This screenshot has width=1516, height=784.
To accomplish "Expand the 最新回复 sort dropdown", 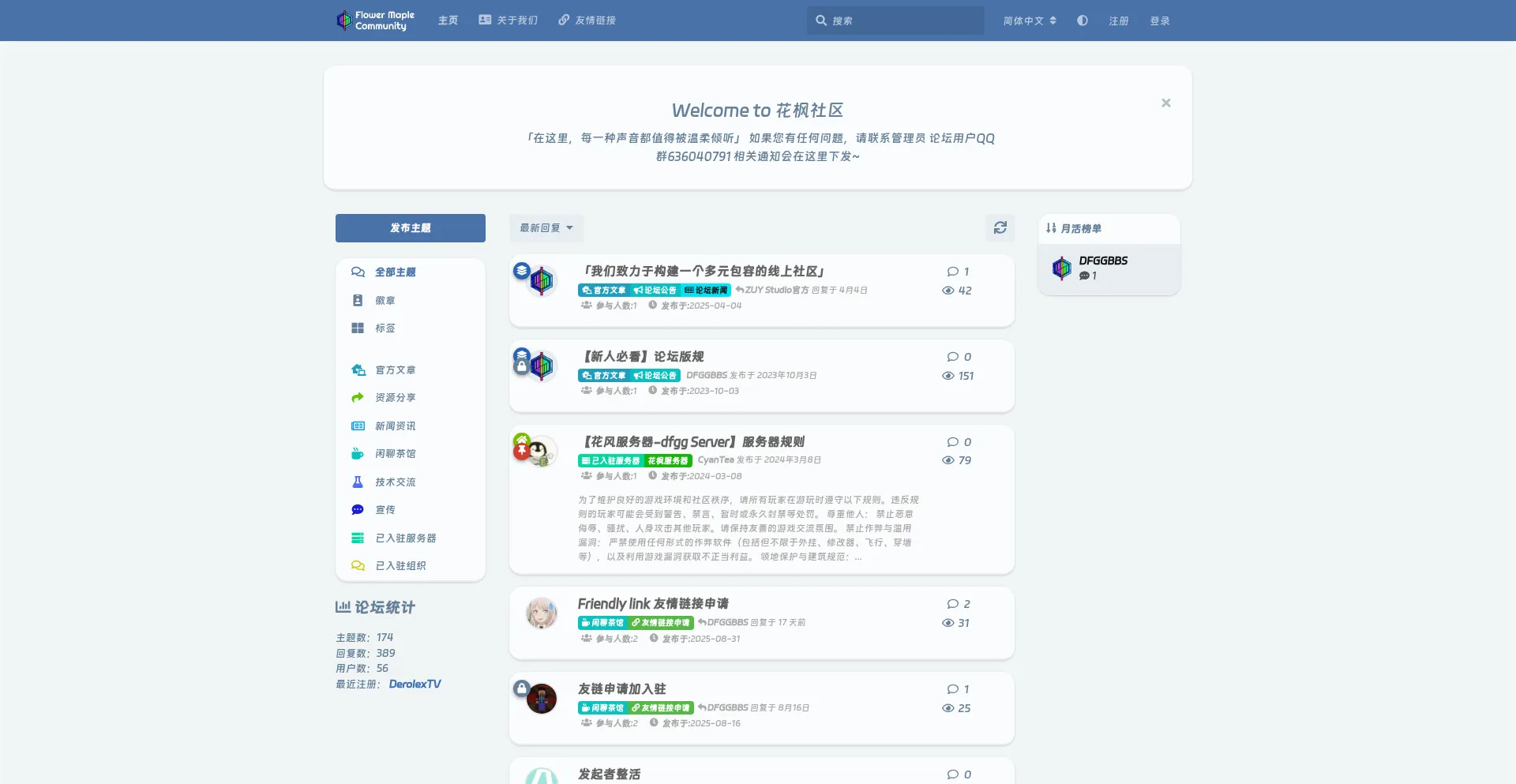I will [546, 228].
